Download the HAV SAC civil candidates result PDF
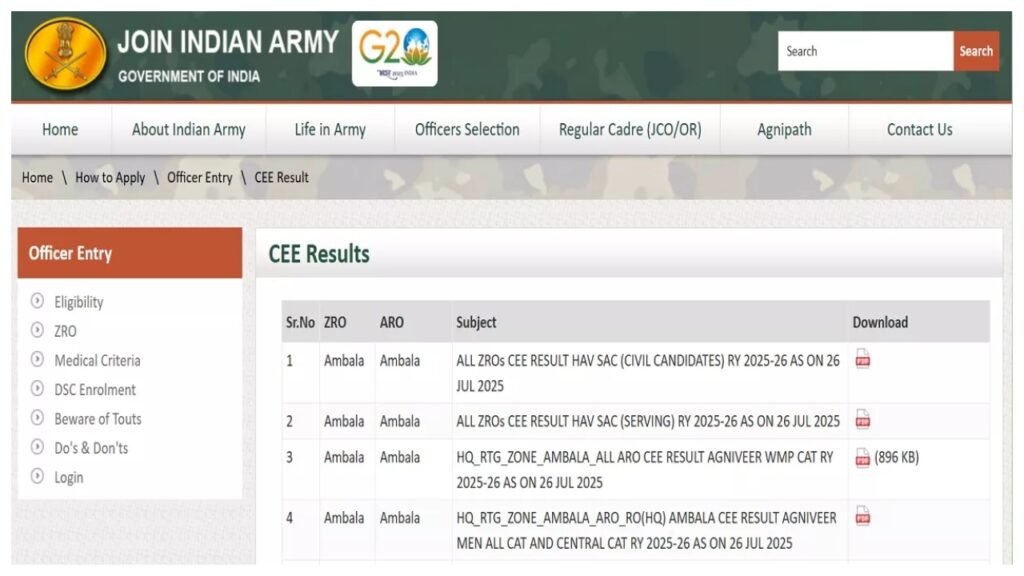Screen dimensions: 1024x576 click(861, 361)
